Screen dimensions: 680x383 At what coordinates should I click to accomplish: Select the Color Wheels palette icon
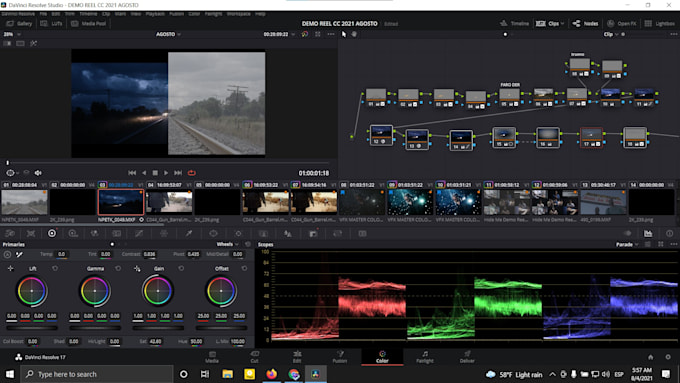click(52, 233)
